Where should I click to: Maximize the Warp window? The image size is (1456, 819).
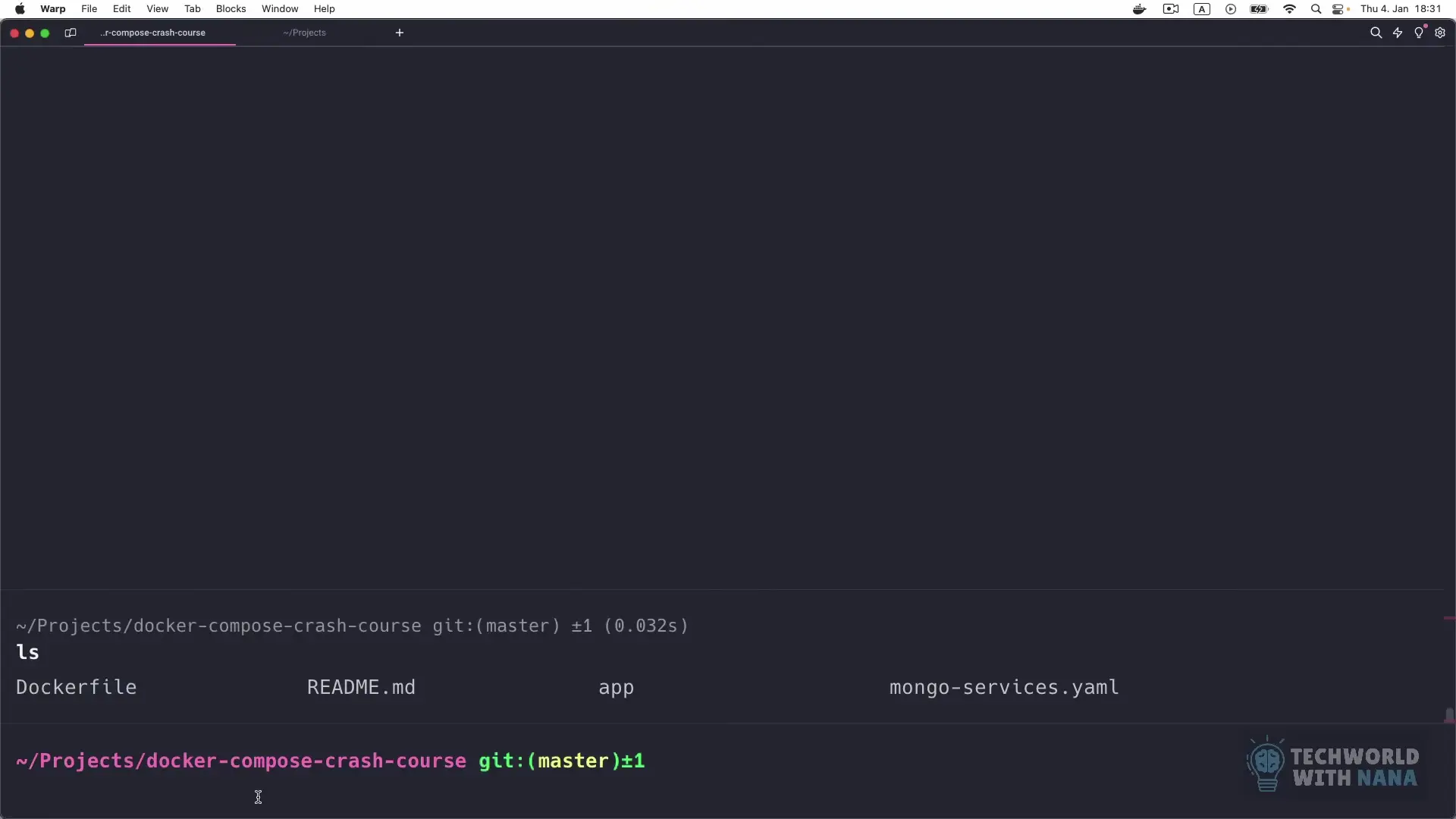point(45,33)
